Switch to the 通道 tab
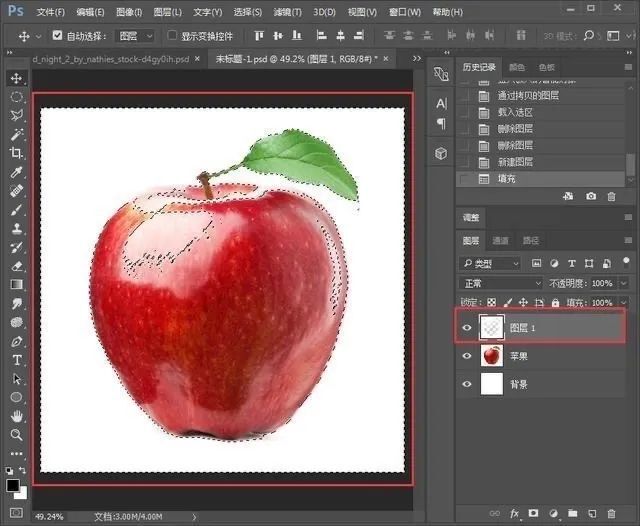 500,241
